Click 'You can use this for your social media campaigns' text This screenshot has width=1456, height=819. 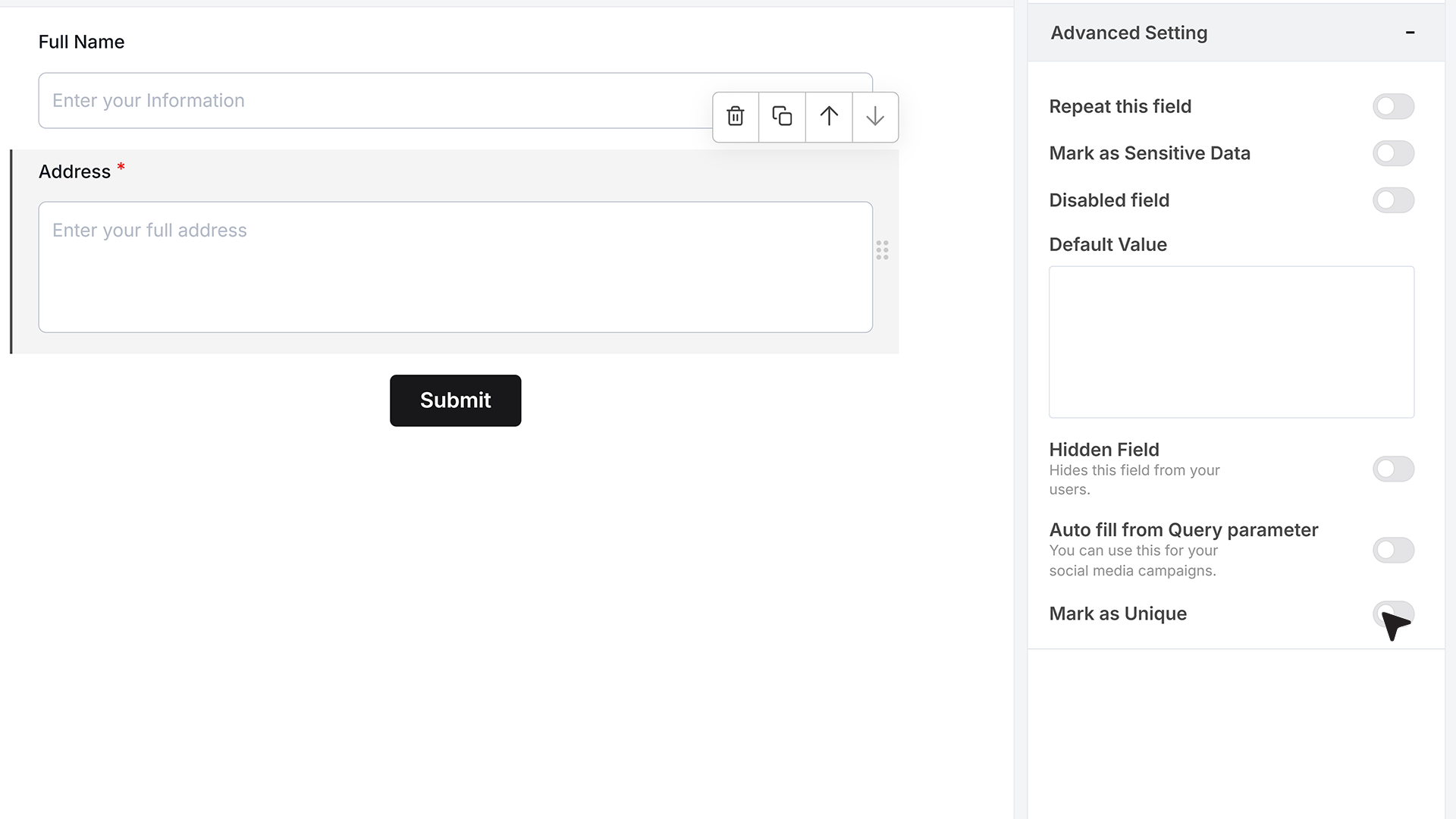click(x=1133, y=560)
